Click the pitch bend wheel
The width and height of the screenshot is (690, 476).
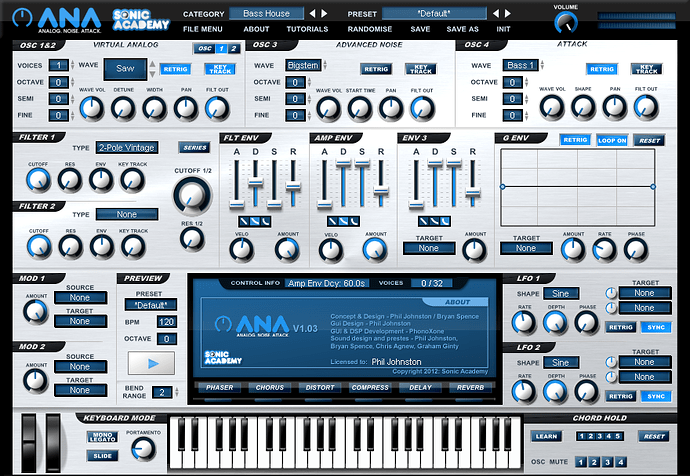click(29, 443)
